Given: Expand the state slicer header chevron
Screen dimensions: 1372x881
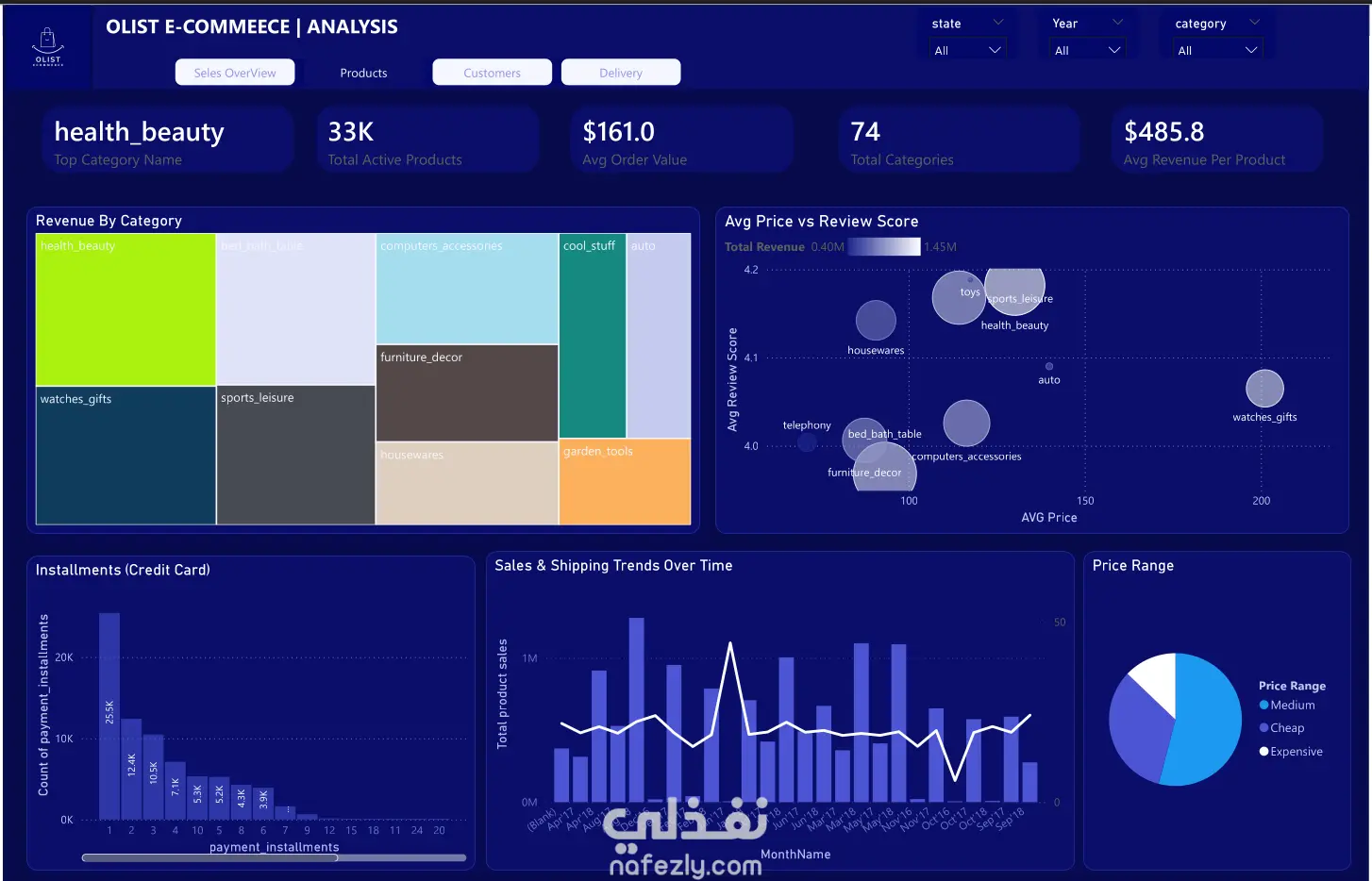Looking at the screenshot, I should point(998,23).
